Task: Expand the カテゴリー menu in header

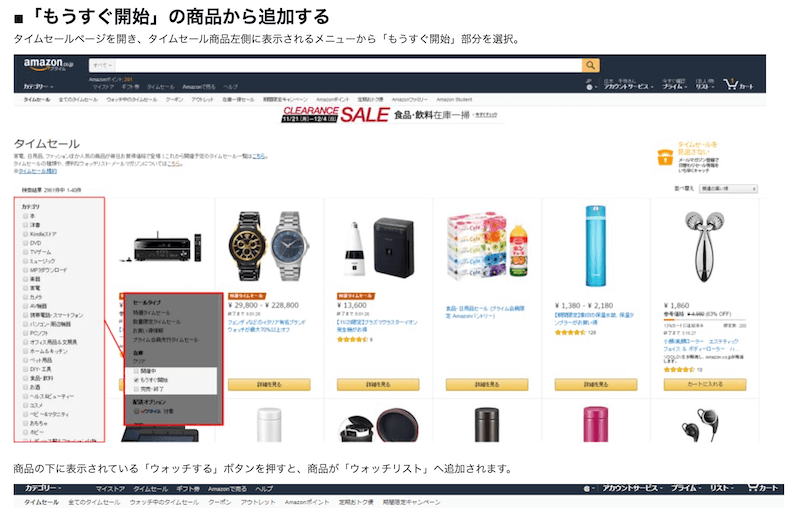Action: click(x=38, y=87)
